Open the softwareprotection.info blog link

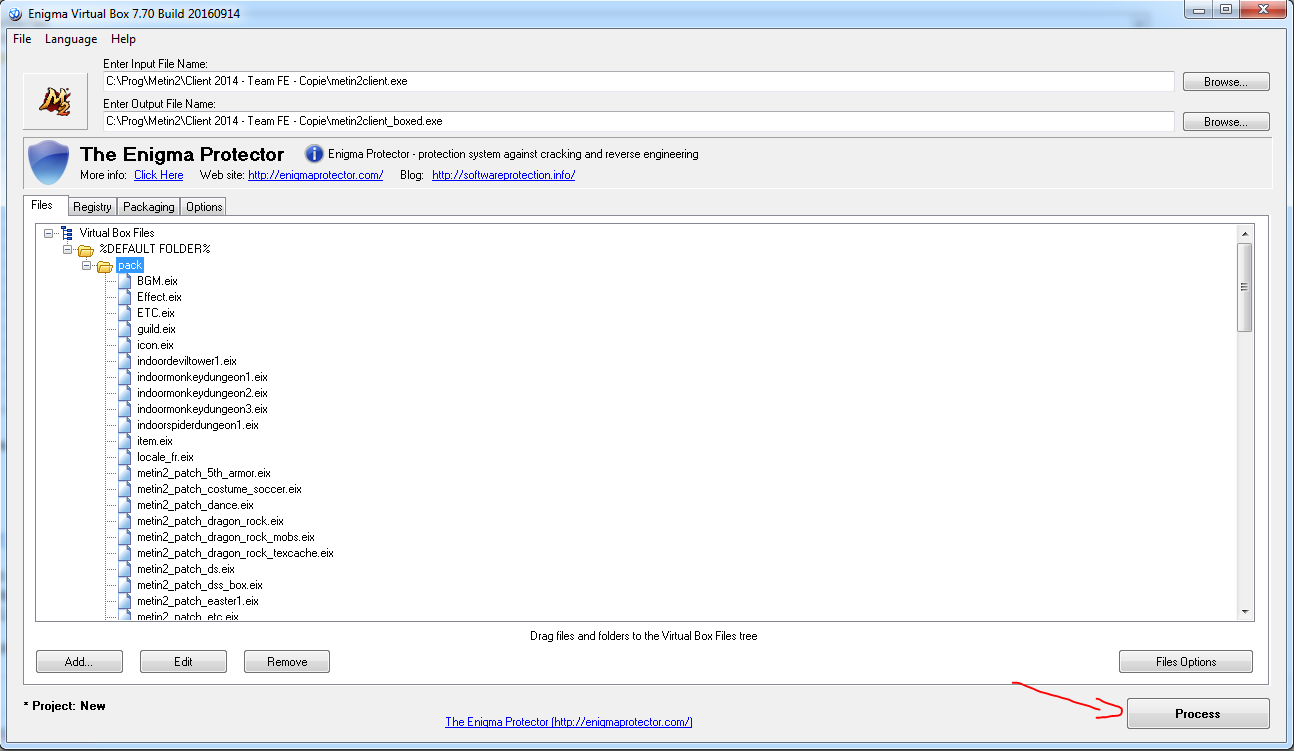point(504,175)
